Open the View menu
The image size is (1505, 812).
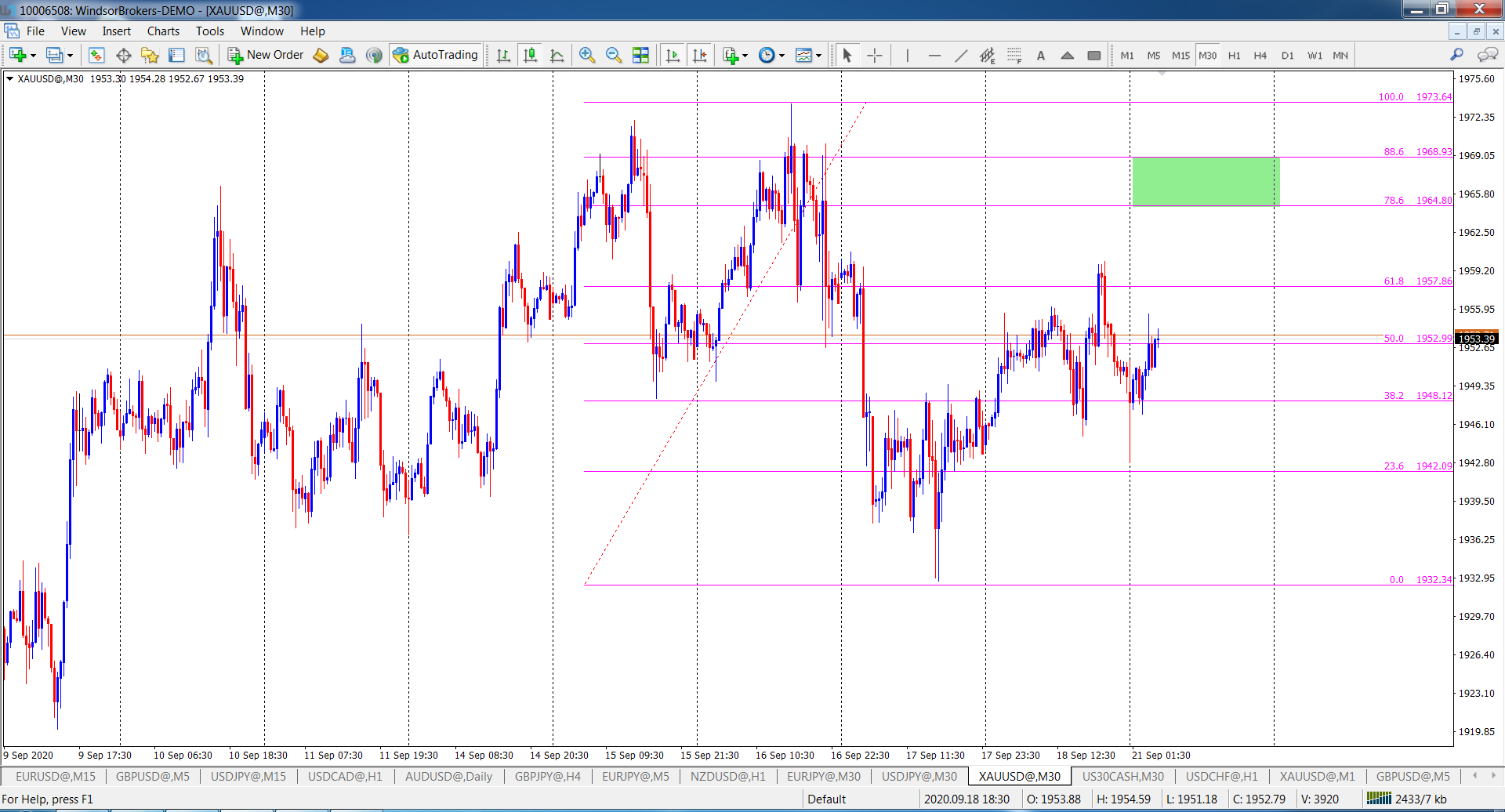point(74,31)
